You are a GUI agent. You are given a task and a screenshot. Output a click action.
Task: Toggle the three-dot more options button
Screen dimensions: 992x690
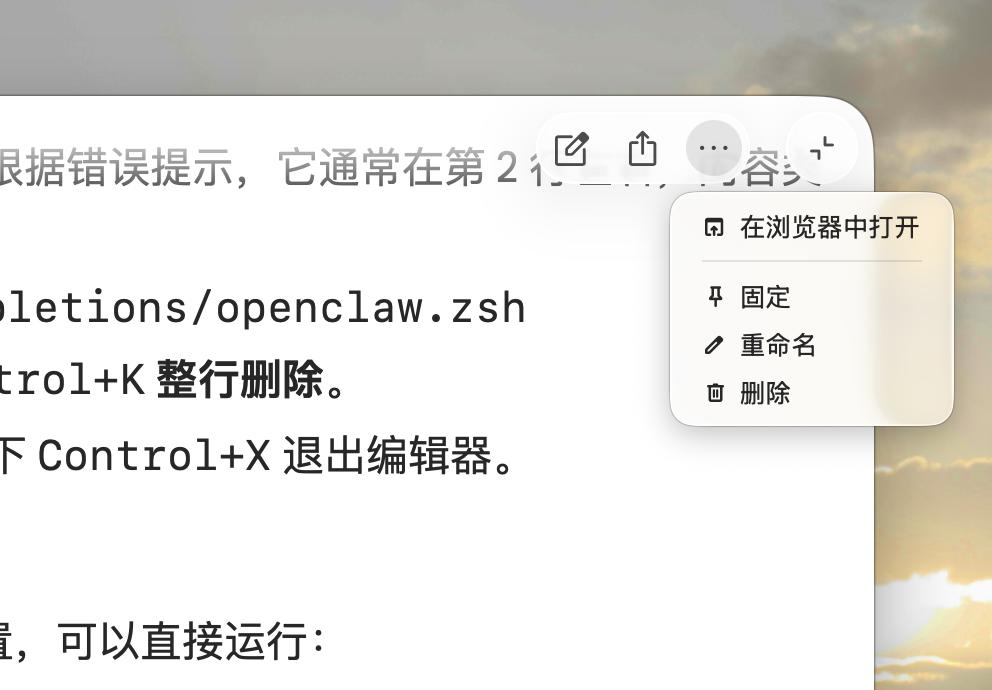714,149
